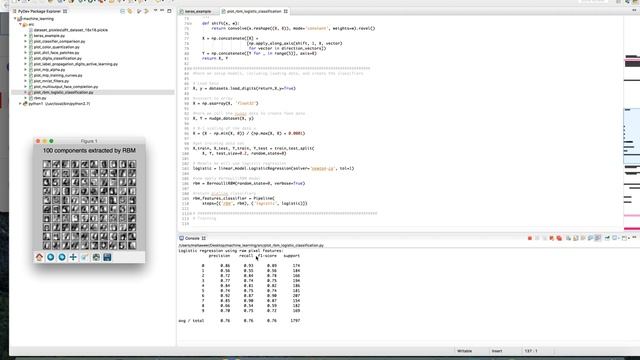The height and width of the screenshot is (360, 640).
Task: Click the RBM components image grid in Figure 1
Action: pyautogui.click(x=89, y=204)
